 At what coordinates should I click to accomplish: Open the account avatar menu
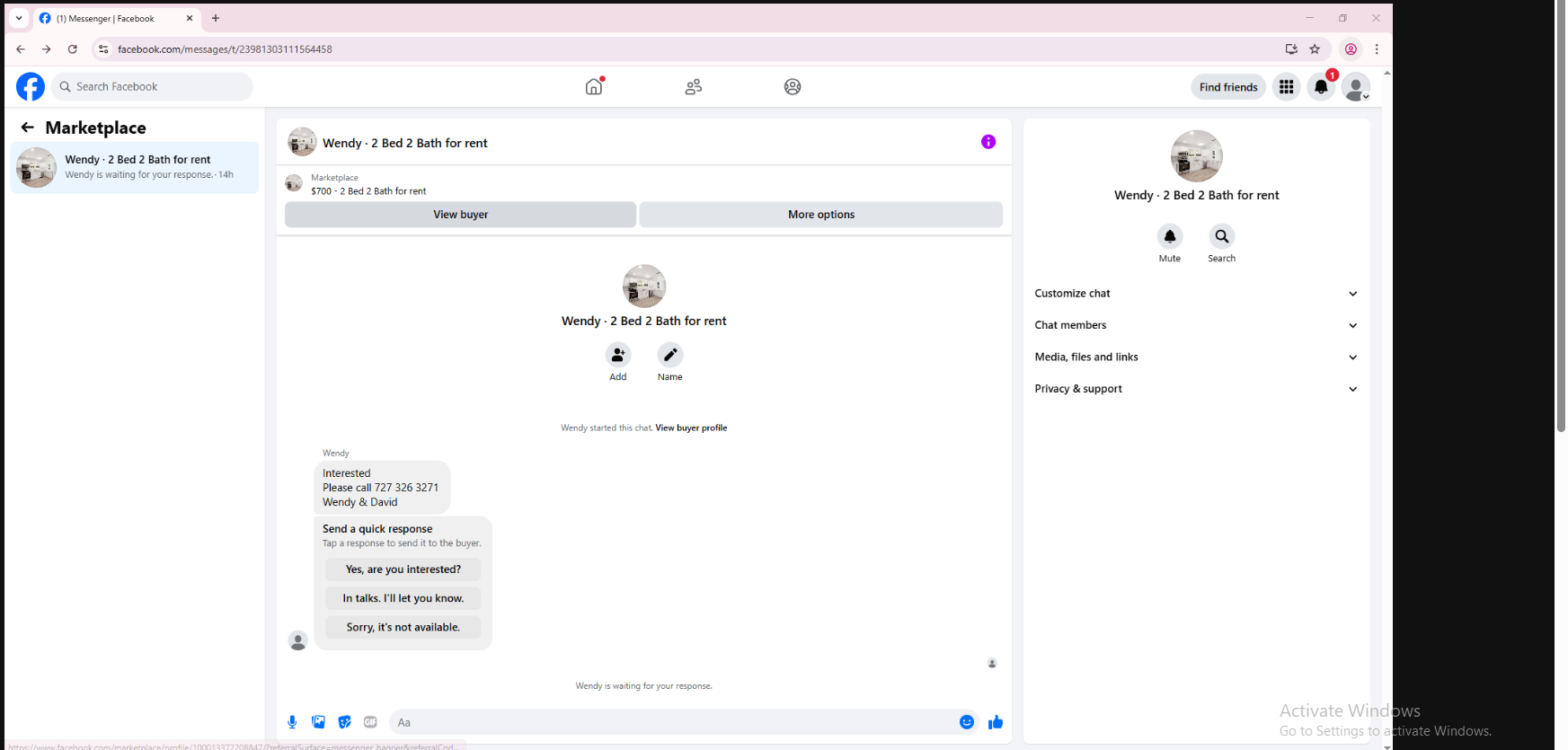(x=1355, y=86)
